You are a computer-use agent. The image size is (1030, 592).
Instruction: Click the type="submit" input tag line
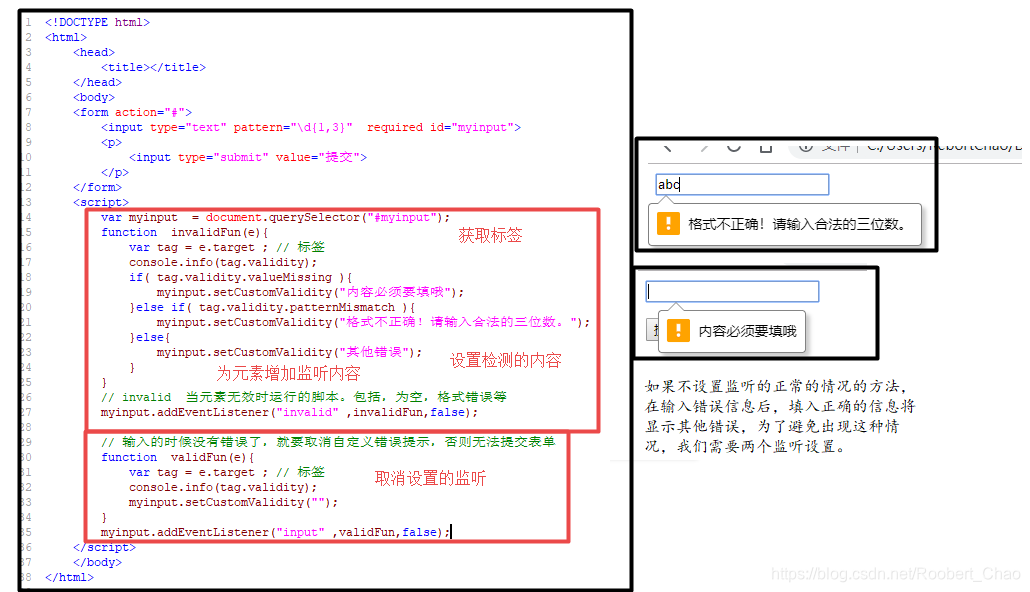pyautogui.click(x=248, y=157)
